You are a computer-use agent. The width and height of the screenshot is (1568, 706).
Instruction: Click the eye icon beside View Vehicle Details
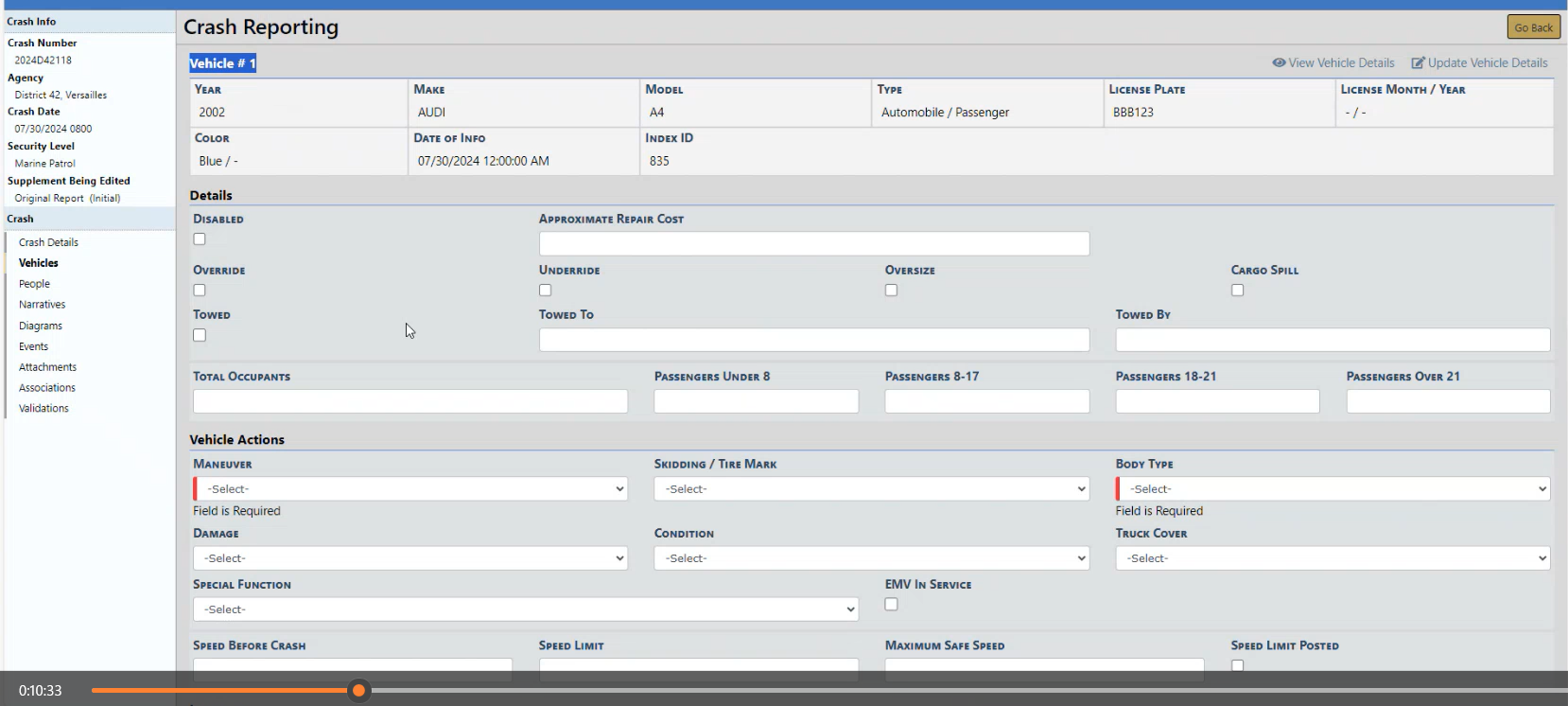tap(1279, 63)
